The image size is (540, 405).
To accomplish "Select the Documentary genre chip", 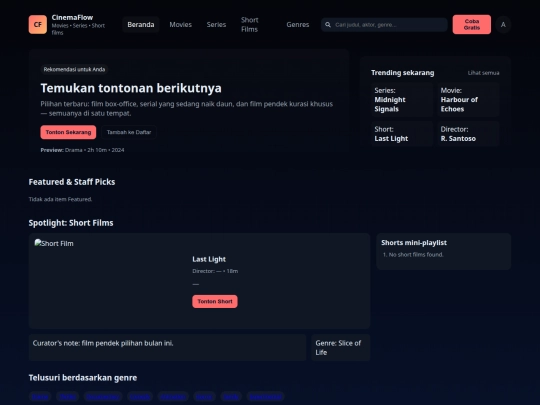I will 103,397.
